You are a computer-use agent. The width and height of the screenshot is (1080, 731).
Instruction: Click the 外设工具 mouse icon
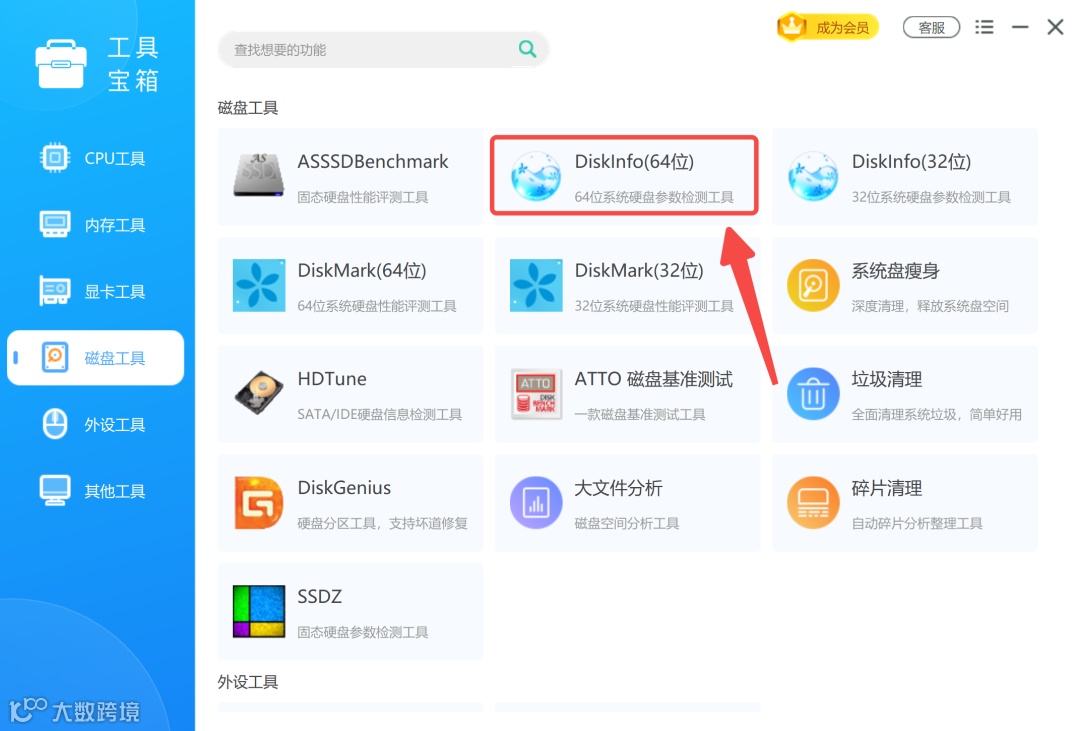pos(54,424)
